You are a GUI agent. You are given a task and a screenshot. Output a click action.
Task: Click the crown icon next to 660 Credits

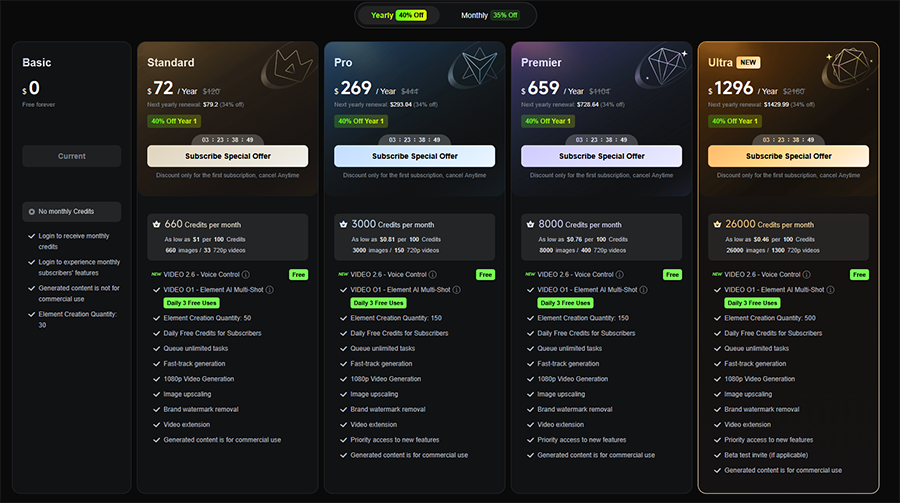coord(156,225)
